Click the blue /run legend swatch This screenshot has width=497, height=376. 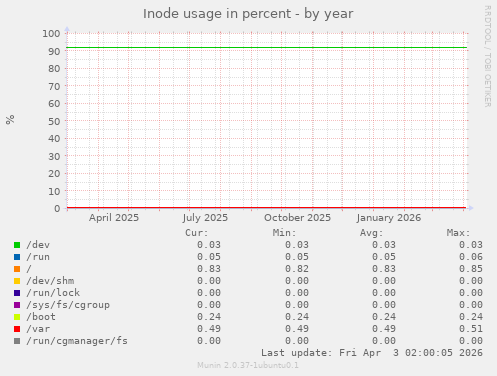coord(17,257)
